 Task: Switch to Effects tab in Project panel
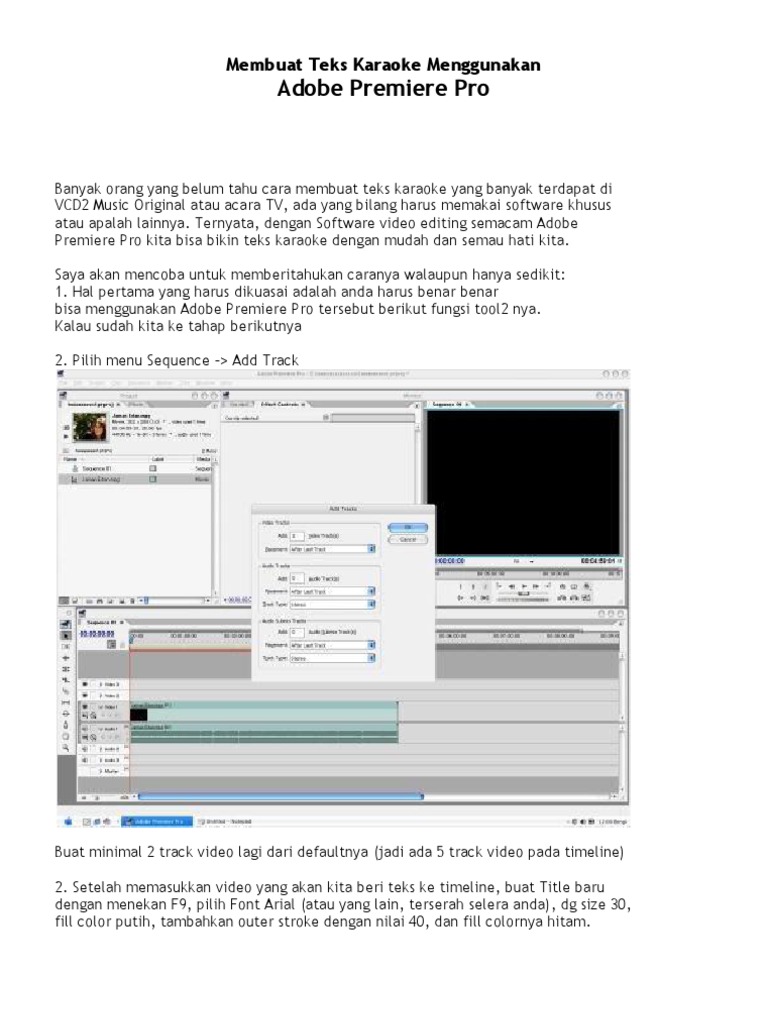(x=136, y=404)
